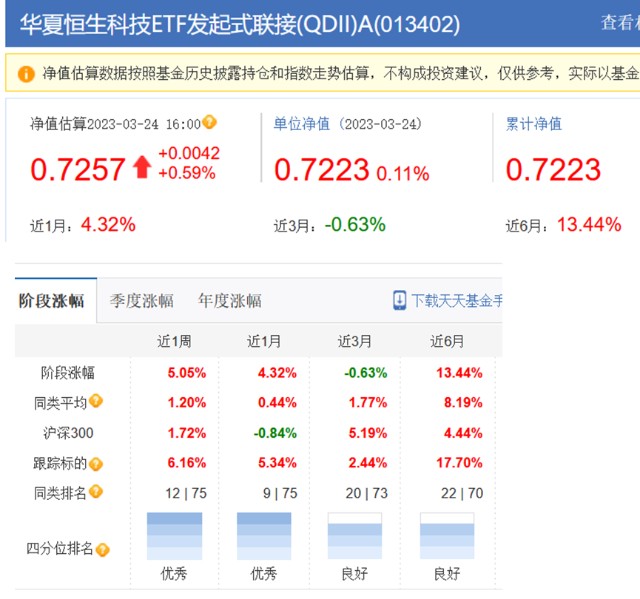Switch to the 年度涨幅 tab

coord(230,301)
